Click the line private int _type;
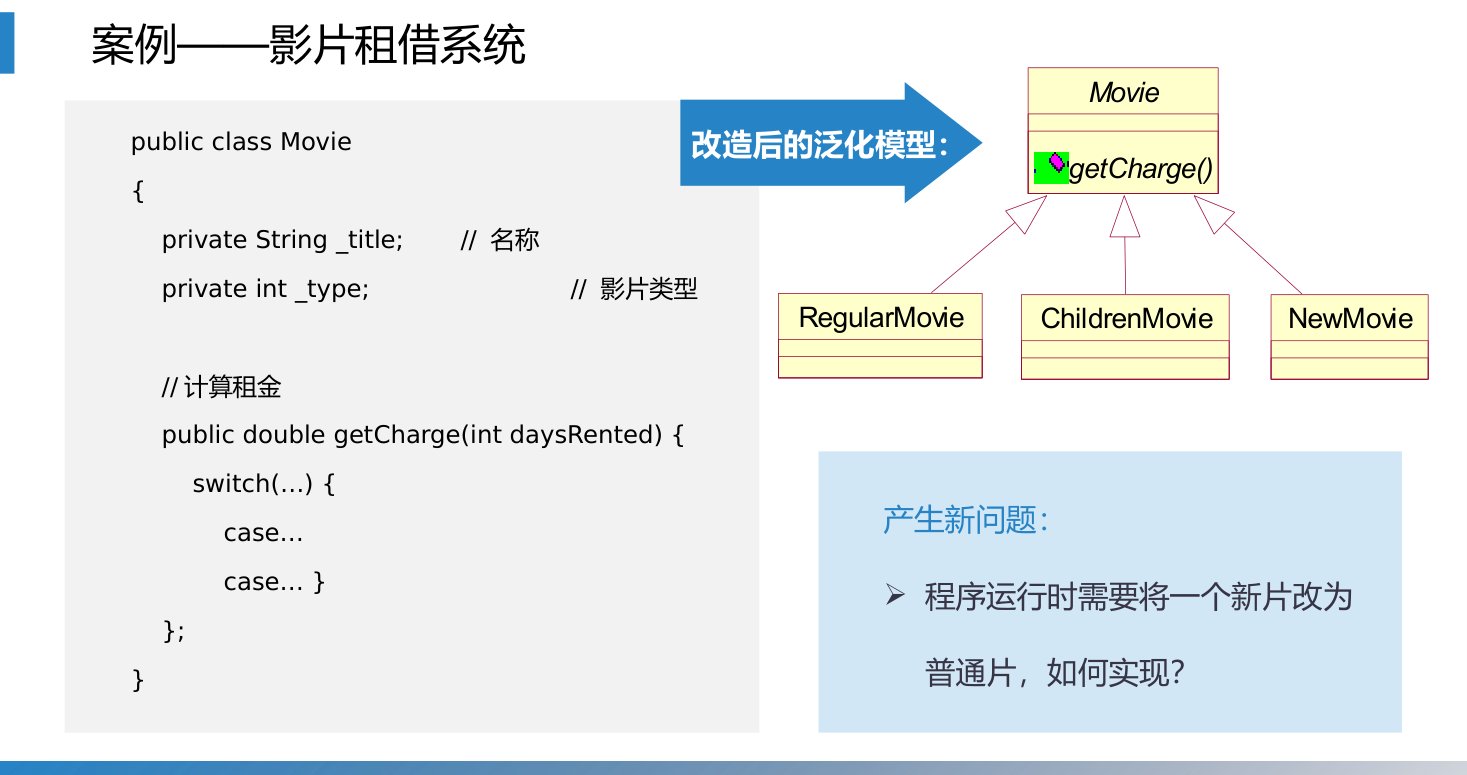This screenshot has width=1467, height=775. click(266, 289)
